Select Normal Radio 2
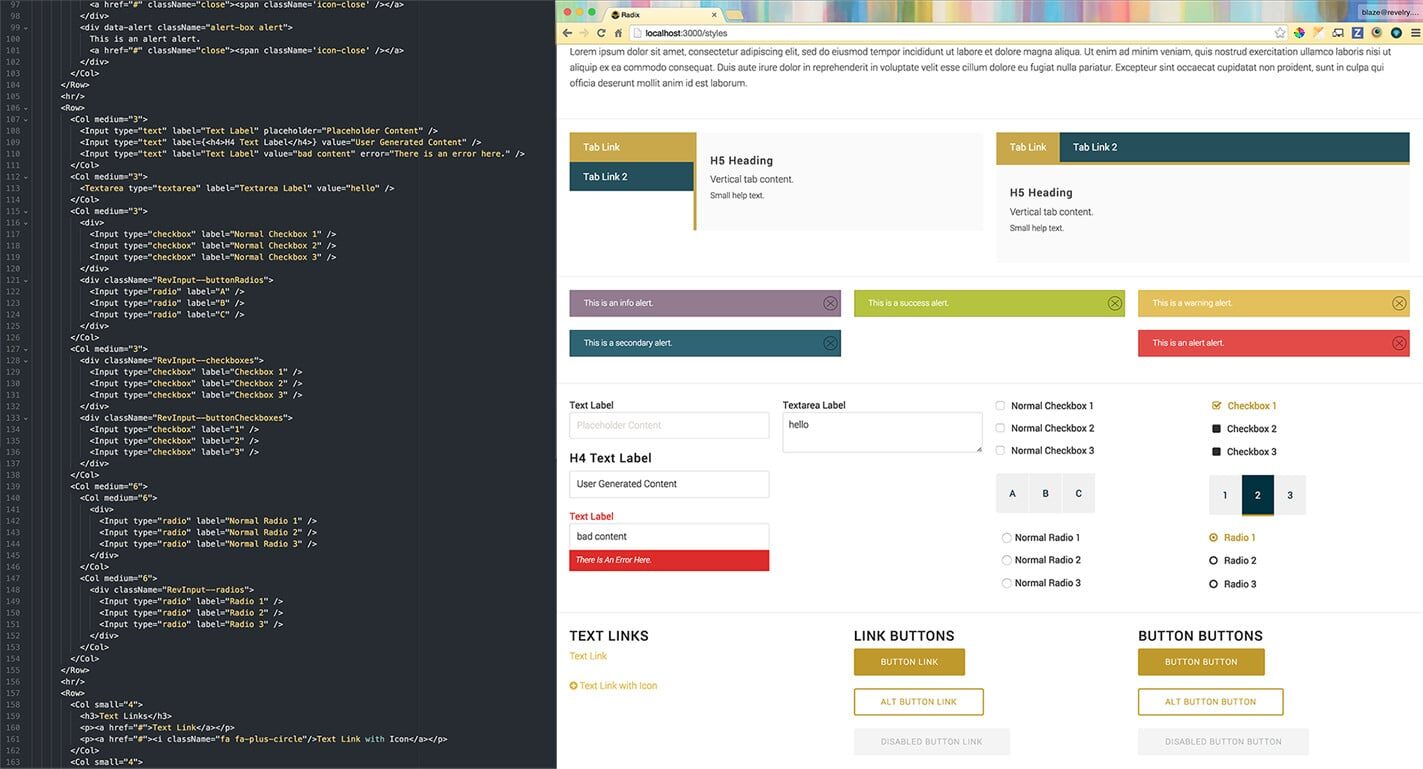This screenshot has width=1423, height=769. [x=1007, y=561]
